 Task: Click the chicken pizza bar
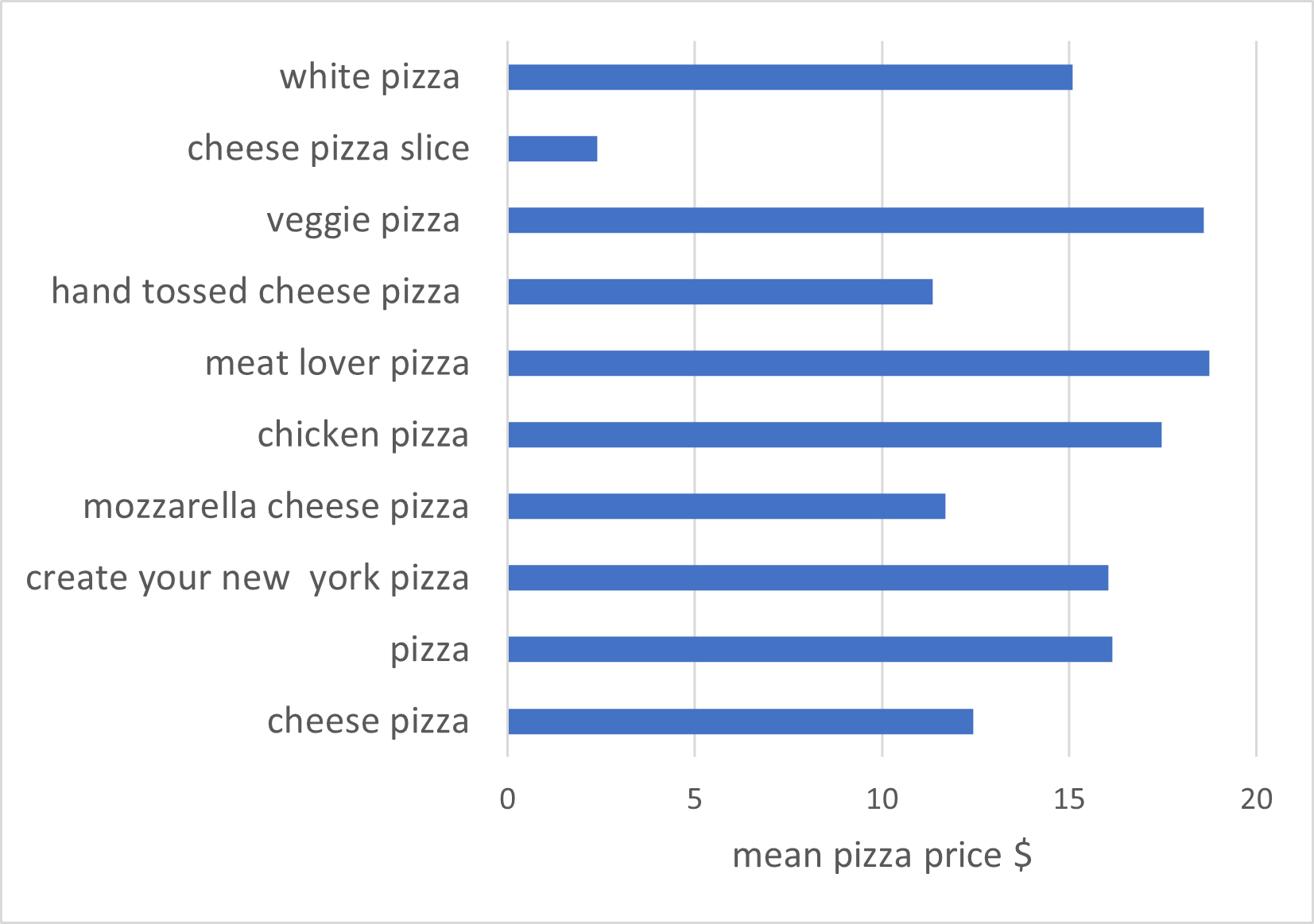tap(835, 435)
